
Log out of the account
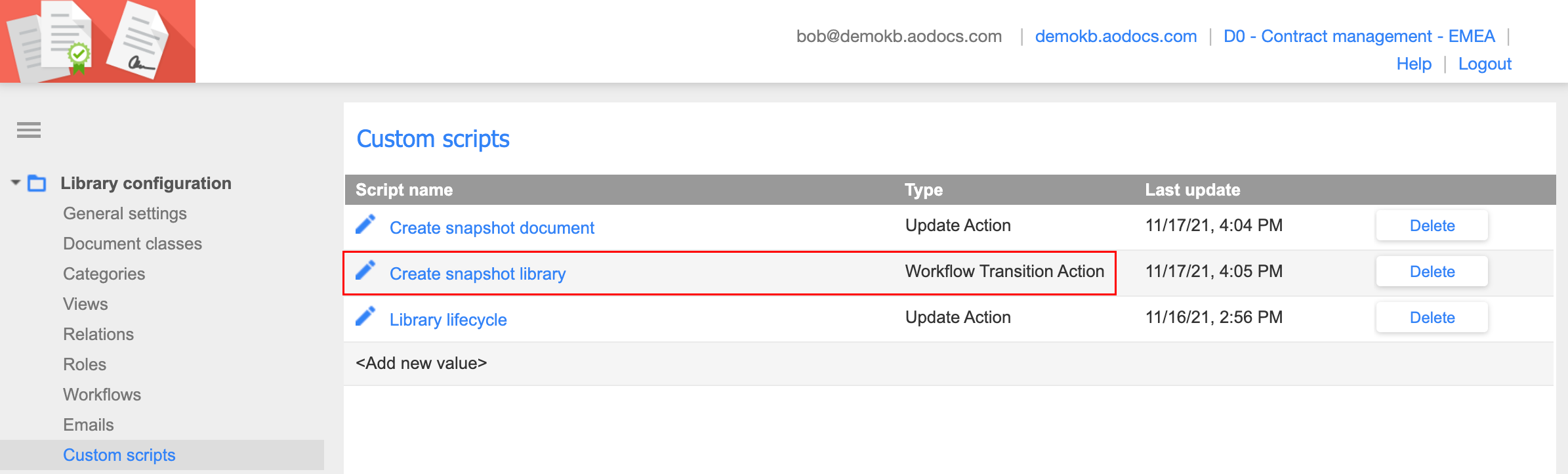point(1485,63)
